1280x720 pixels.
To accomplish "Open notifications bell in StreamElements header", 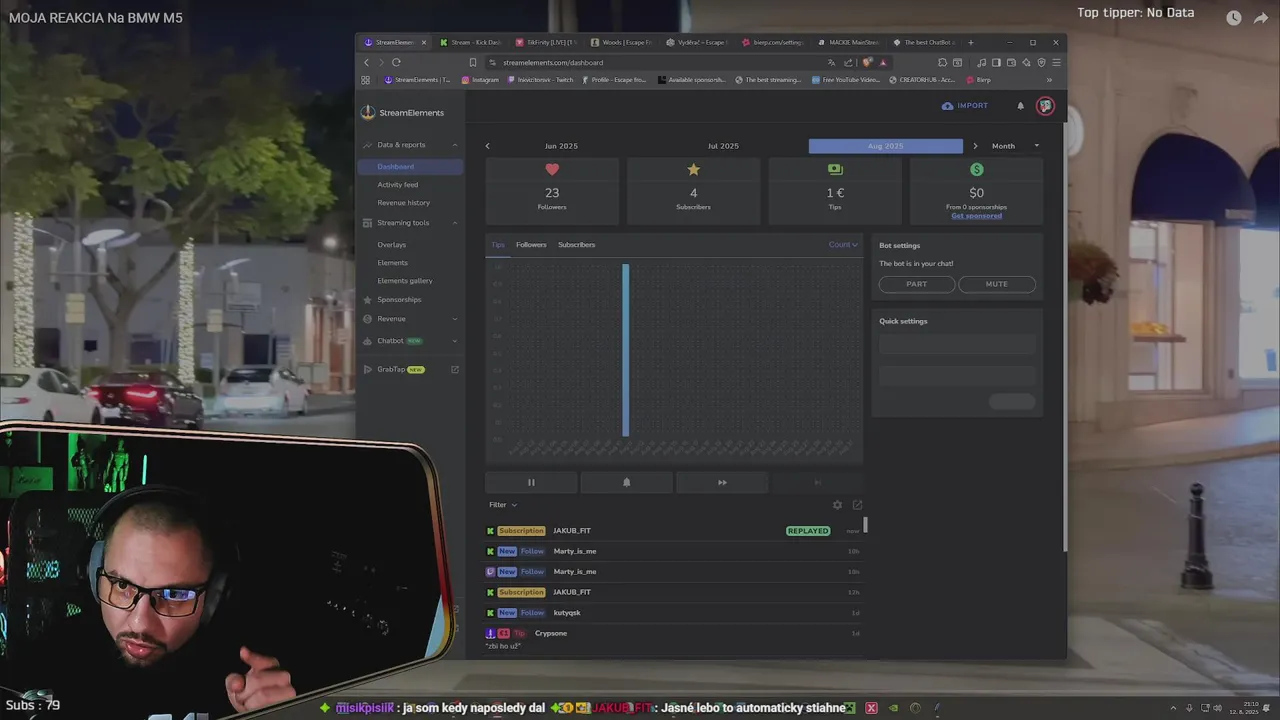I will 1021,106.
